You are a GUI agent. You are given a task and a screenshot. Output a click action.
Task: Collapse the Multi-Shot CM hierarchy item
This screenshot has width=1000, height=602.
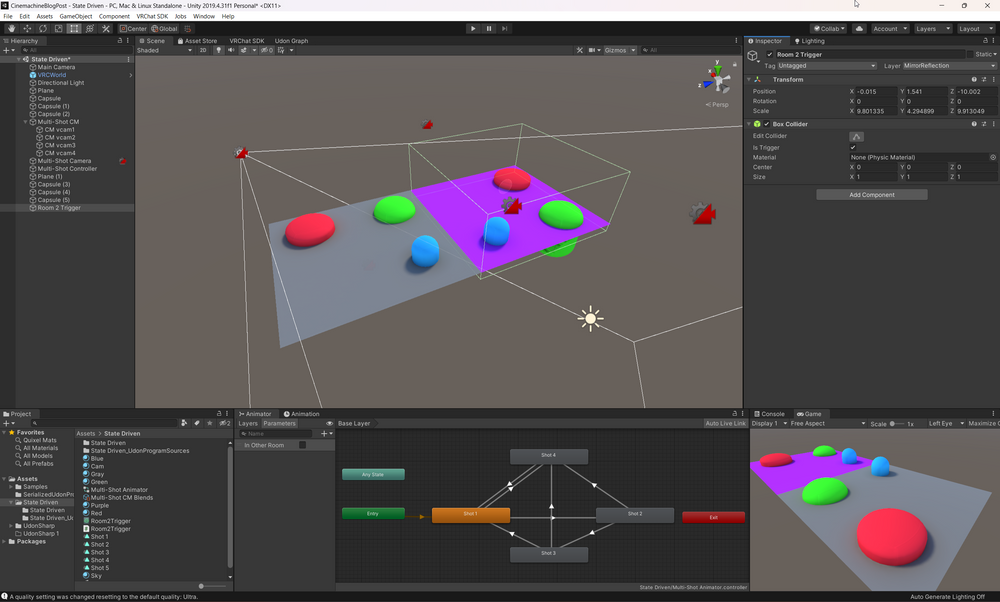[27, 122]
